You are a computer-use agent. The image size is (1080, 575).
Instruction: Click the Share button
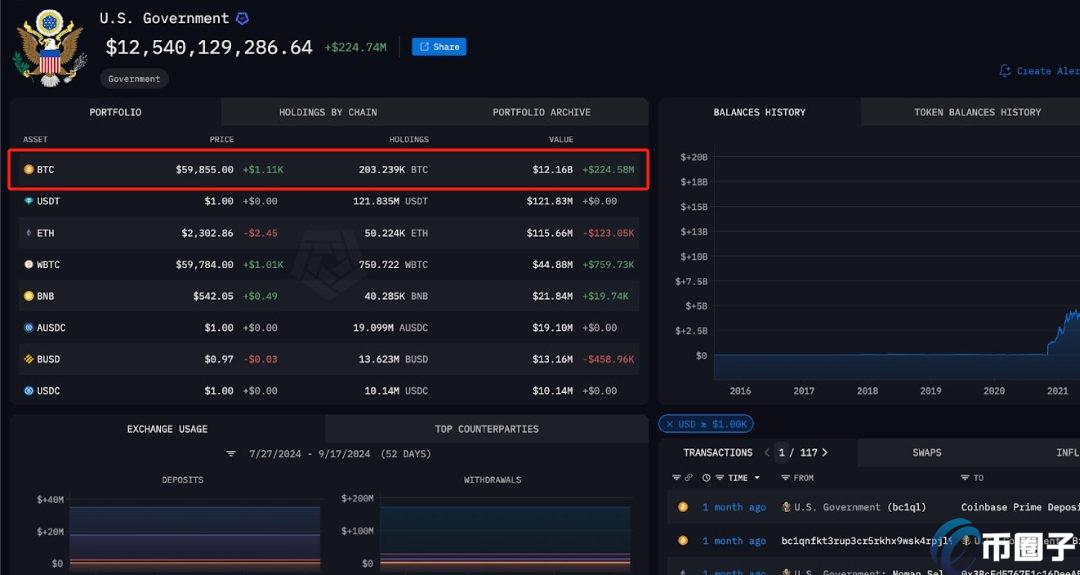pos(439,47)
